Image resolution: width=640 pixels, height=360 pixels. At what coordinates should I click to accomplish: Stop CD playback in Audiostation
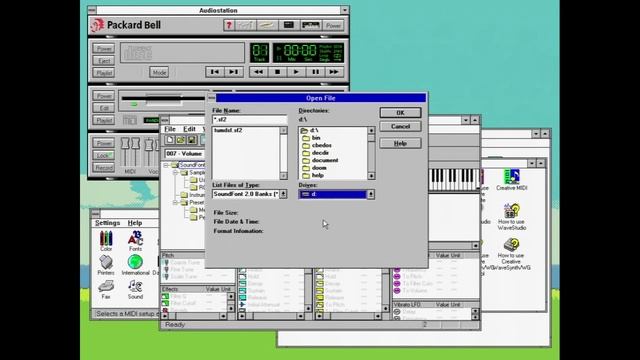click(277, 72)
